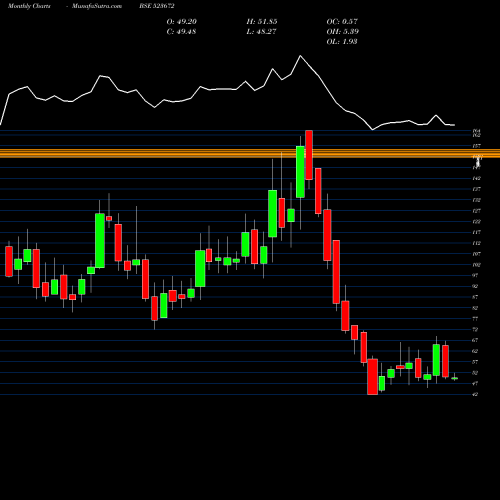Click the 132 price axis label
The width and height of the screenshot is (500, 500).
(x=476, y=200)
